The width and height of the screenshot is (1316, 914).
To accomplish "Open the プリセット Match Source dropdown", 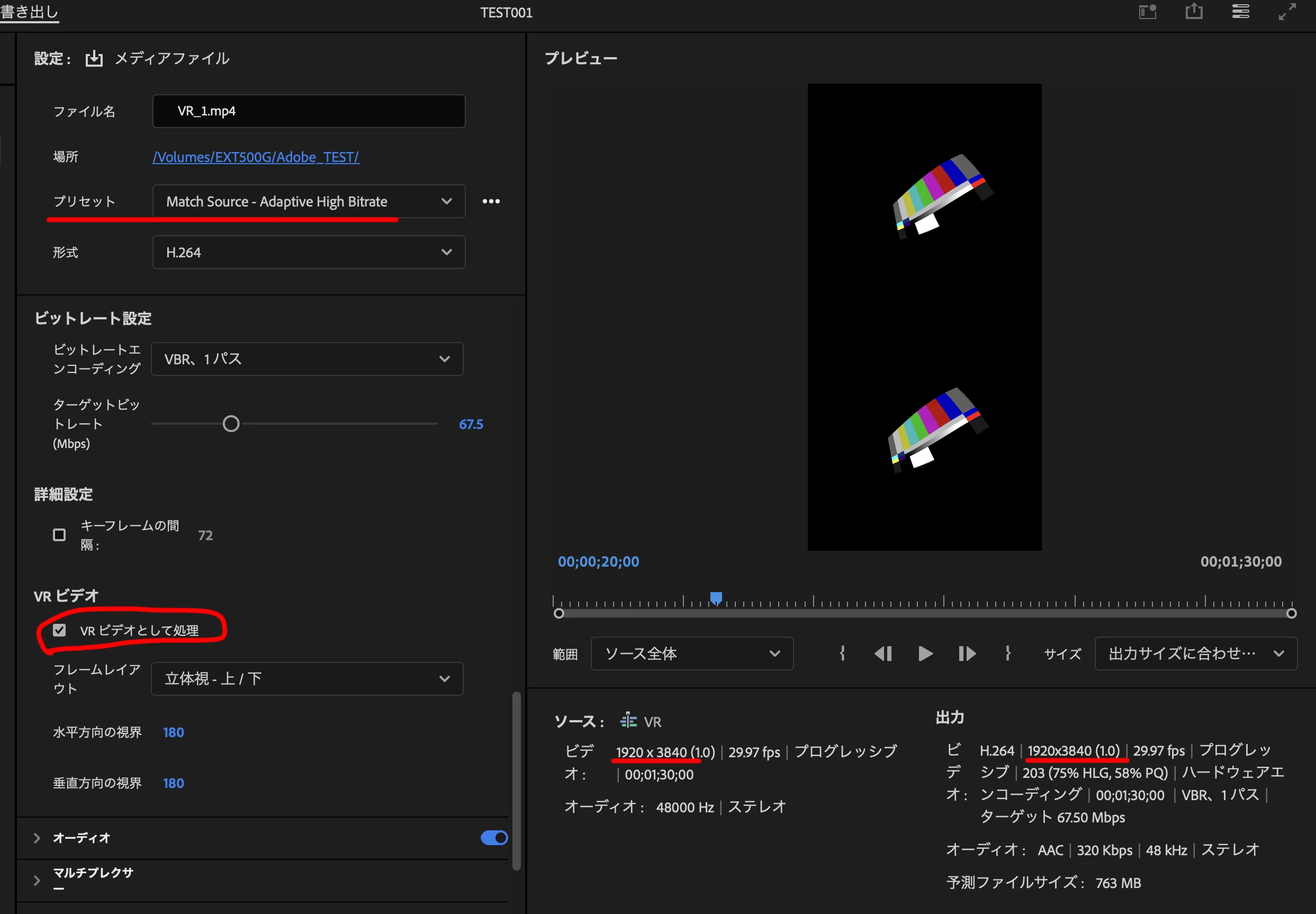I will [309, 202].
